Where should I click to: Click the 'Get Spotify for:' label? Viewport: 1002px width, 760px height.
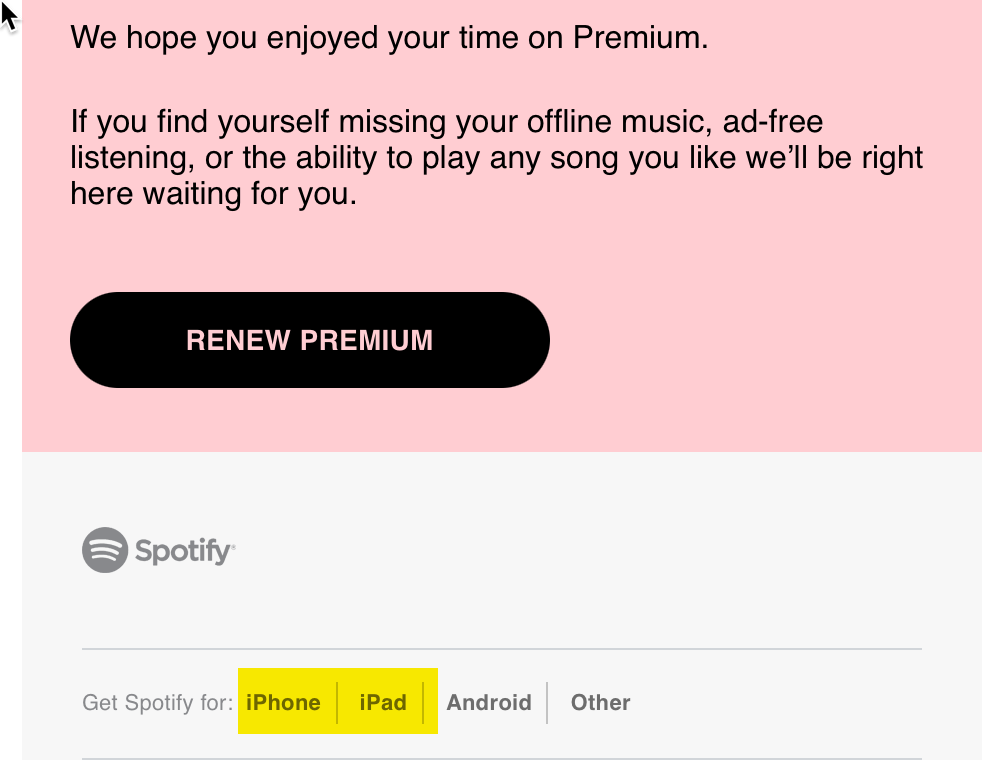[x=157, y=702]
